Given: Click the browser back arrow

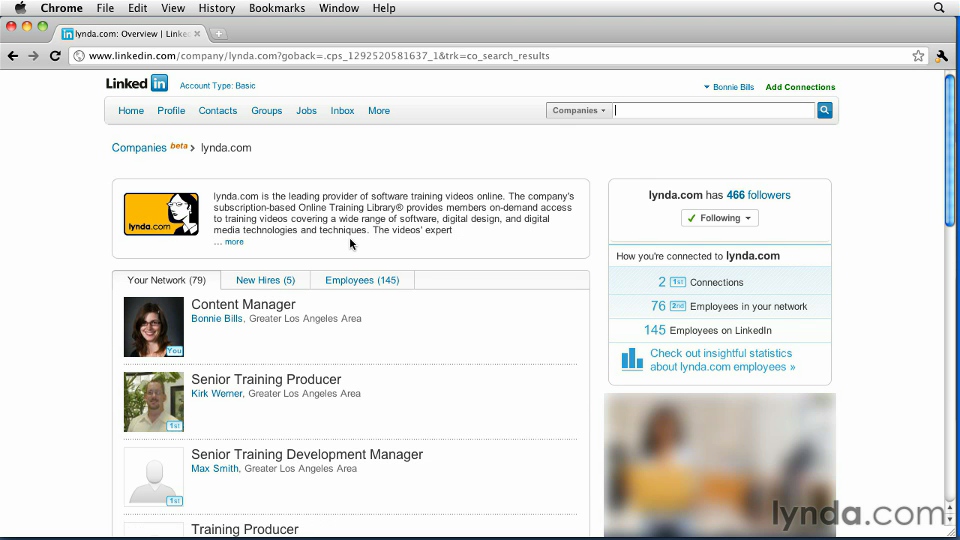Looking at the screenshot, I should tap(13, 56).
